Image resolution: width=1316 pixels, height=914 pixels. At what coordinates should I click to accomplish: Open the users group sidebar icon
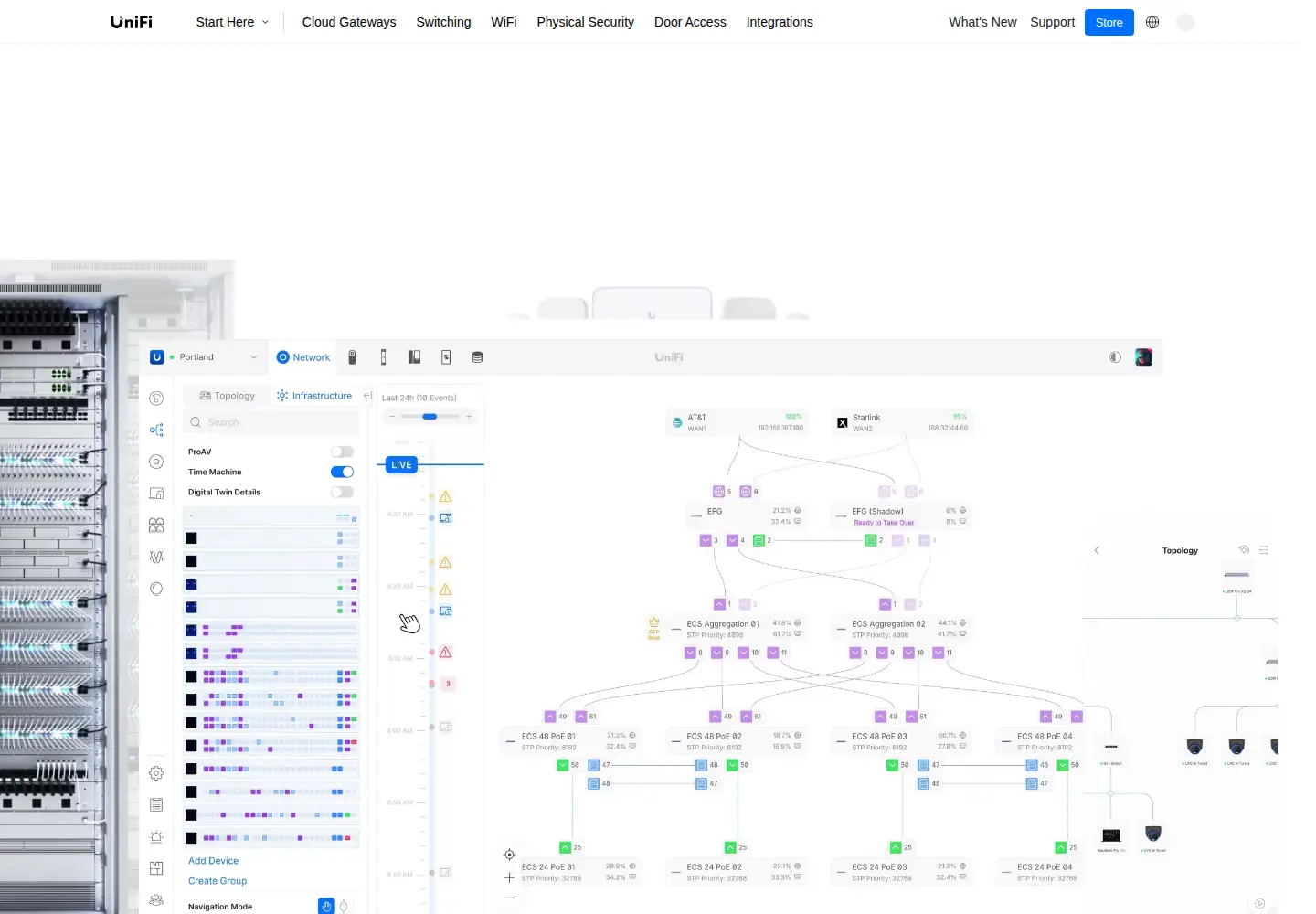[x=156, y=900]
